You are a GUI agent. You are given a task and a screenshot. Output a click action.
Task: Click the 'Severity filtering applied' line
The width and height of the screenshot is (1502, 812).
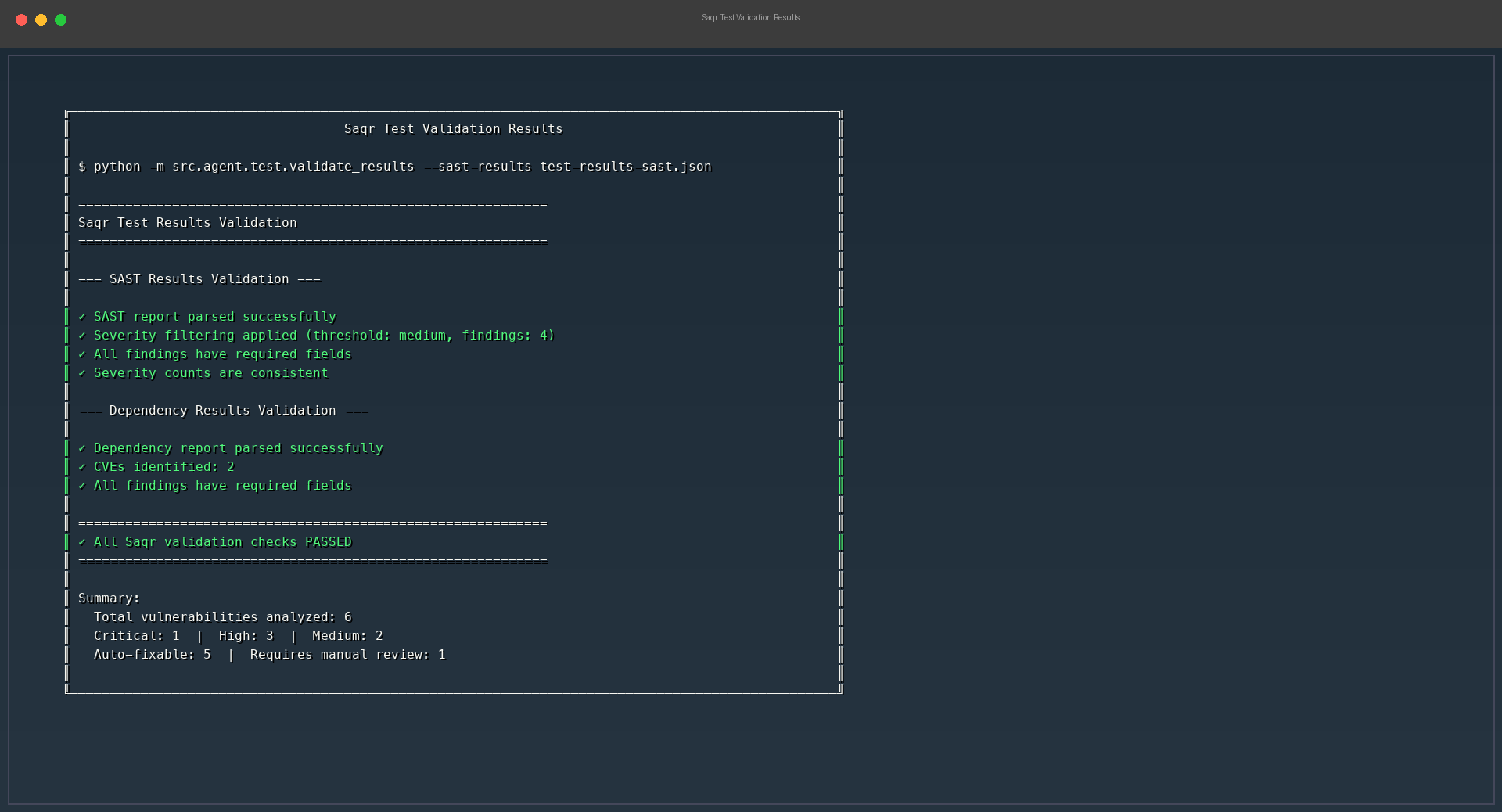click(316, 336)
